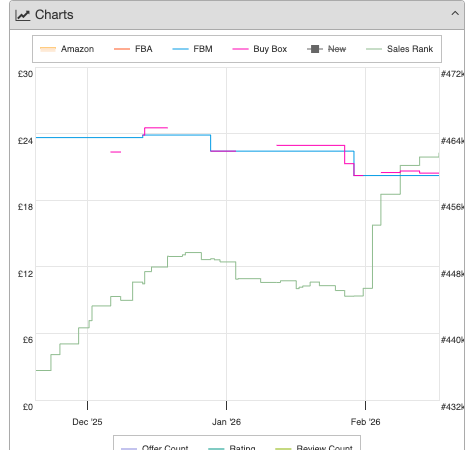Screen dimensions: 474x450
Task: Click the Charts line-graph icon
Action: (x=23, y=15)
